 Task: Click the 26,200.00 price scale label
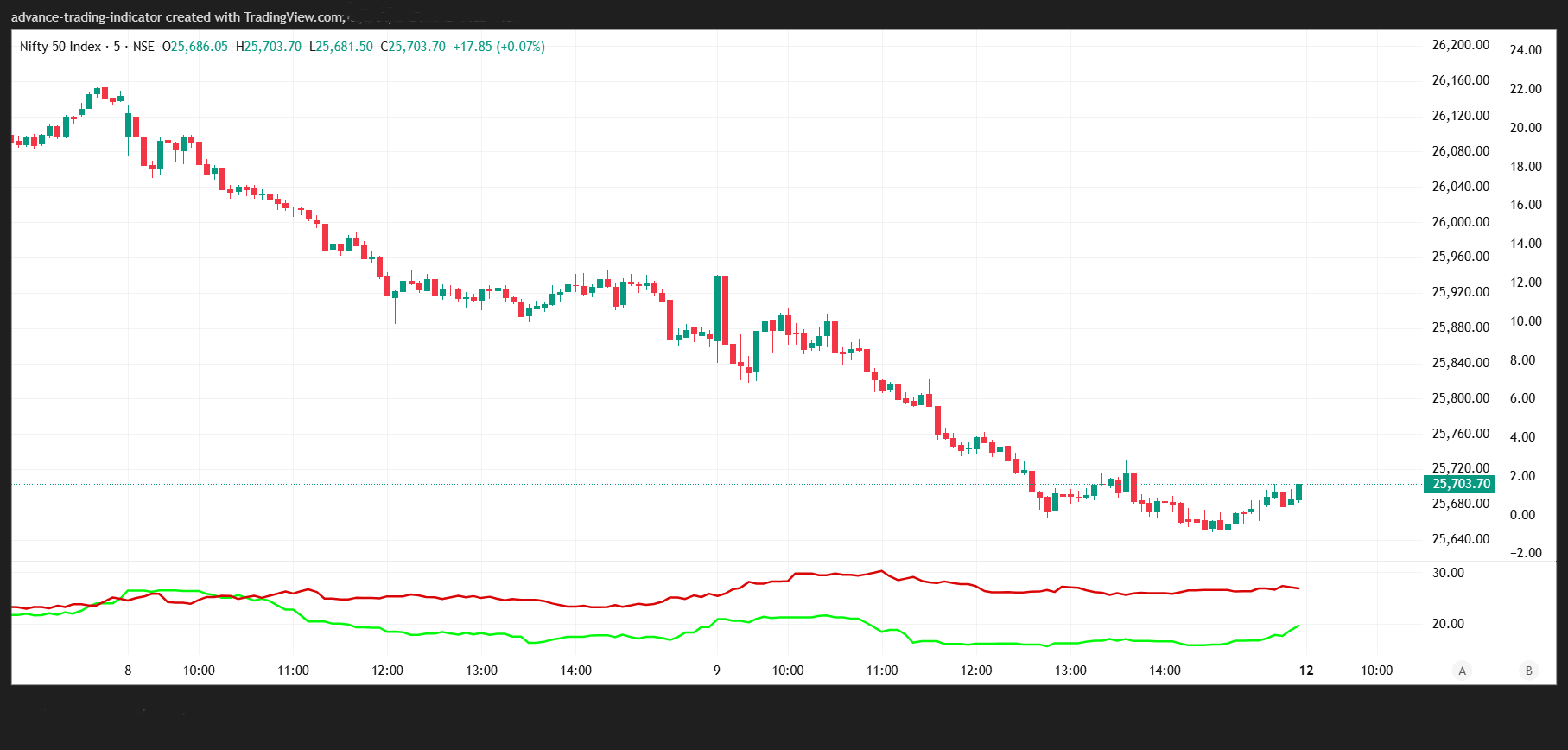(1460, 45)
